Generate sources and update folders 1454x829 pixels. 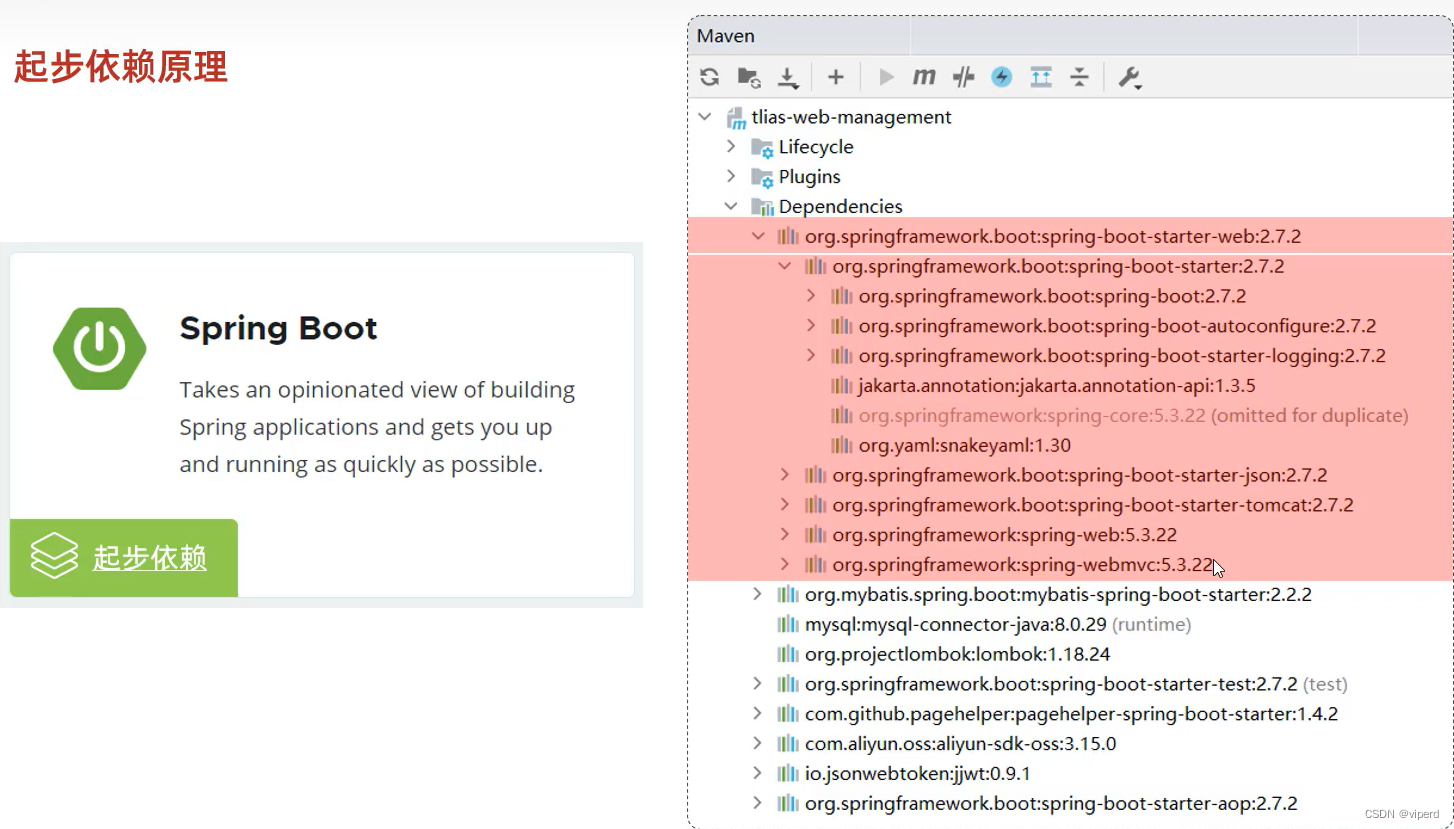click(748, 77)
